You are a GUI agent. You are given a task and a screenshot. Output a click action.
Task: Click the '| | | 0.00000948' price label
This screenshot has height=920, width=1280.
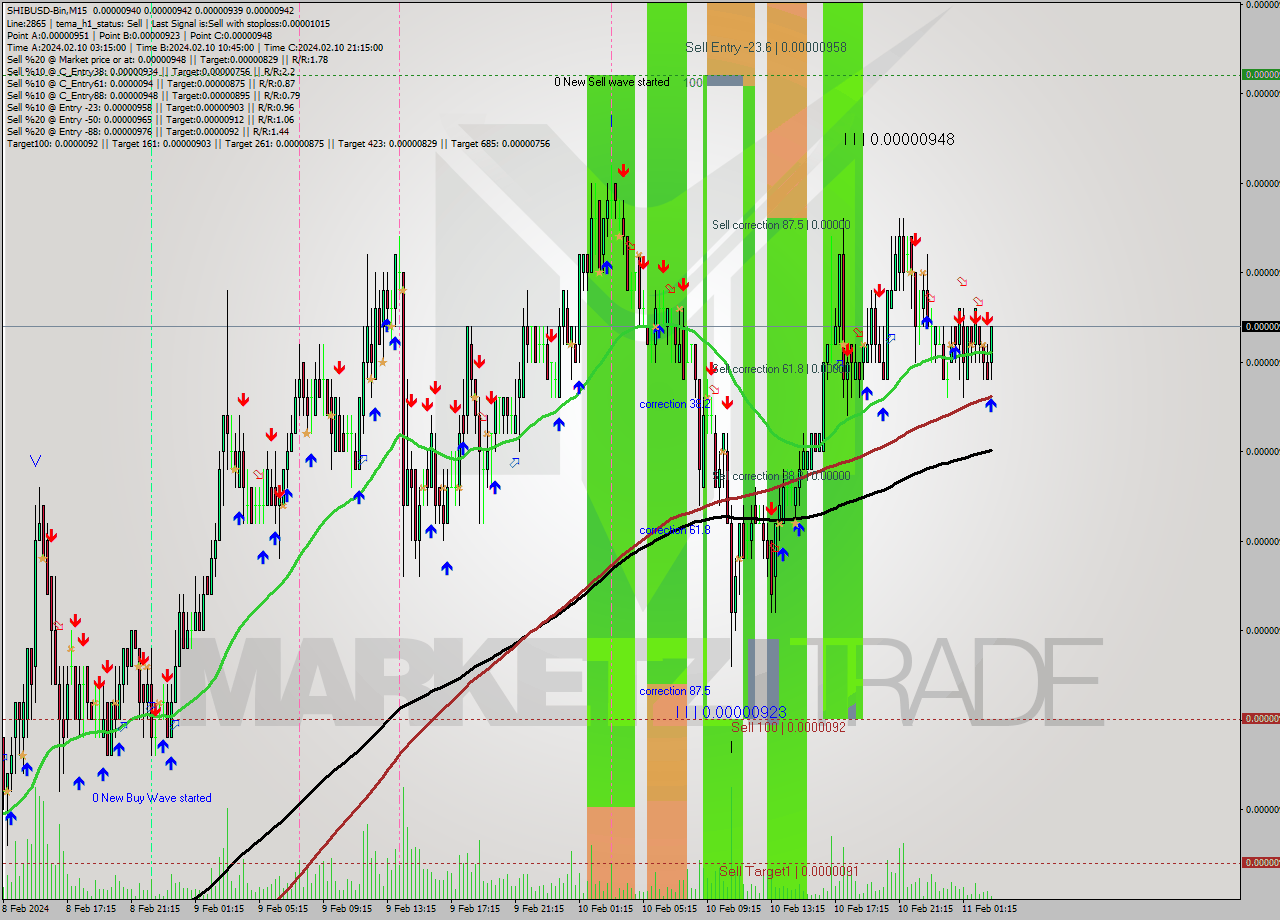899,139
